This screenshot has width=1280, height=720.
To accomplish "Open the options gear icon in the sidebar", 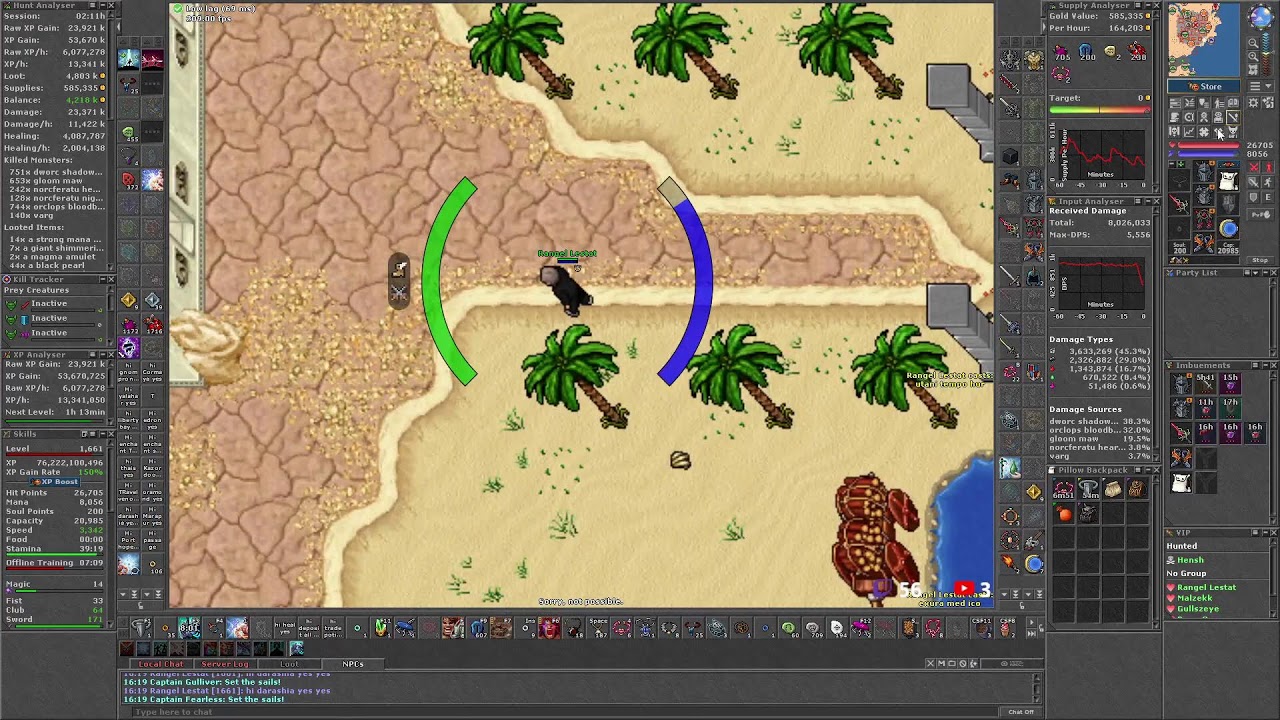I will pyautogui.click(x=1254, y=102).
